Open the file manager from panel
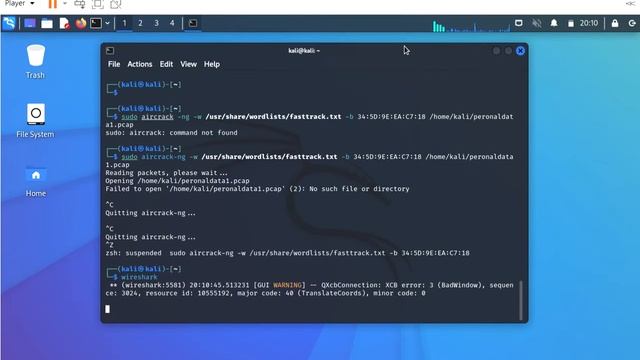Screen dimensions: 640x360 point(47,24)
